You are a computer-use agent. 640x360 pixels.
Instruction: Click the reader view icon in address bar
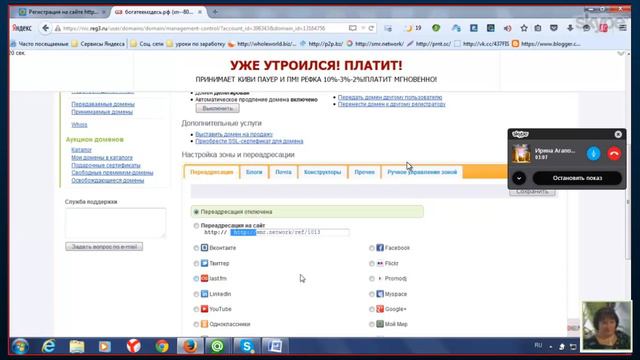pyautogui.click(x=352, y=28)
